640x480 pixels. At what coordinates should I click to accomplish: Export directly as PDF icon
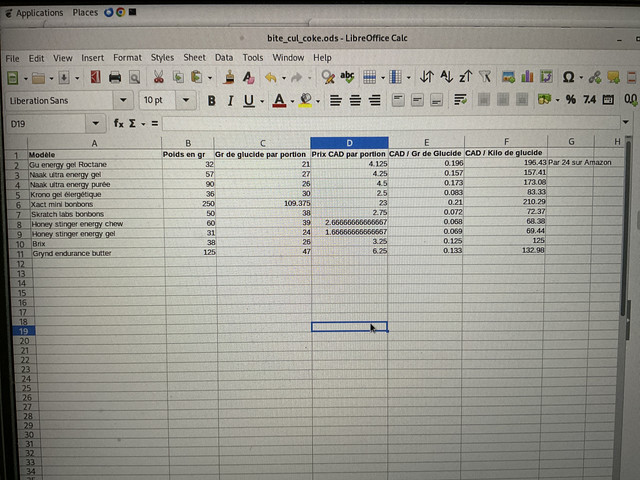click(x=96, y=77)
